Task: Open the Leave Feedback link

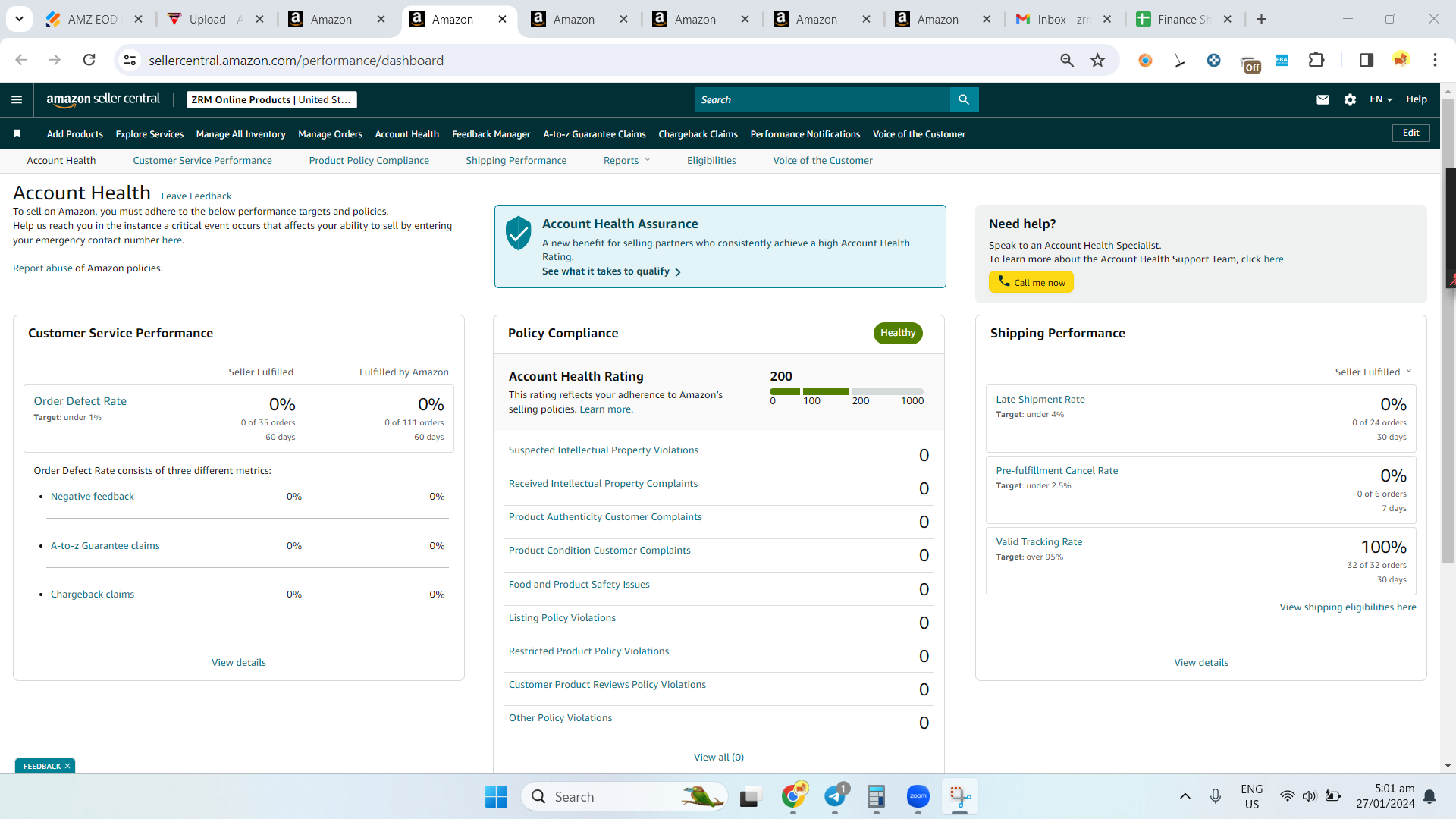Action: pos(196,196)
